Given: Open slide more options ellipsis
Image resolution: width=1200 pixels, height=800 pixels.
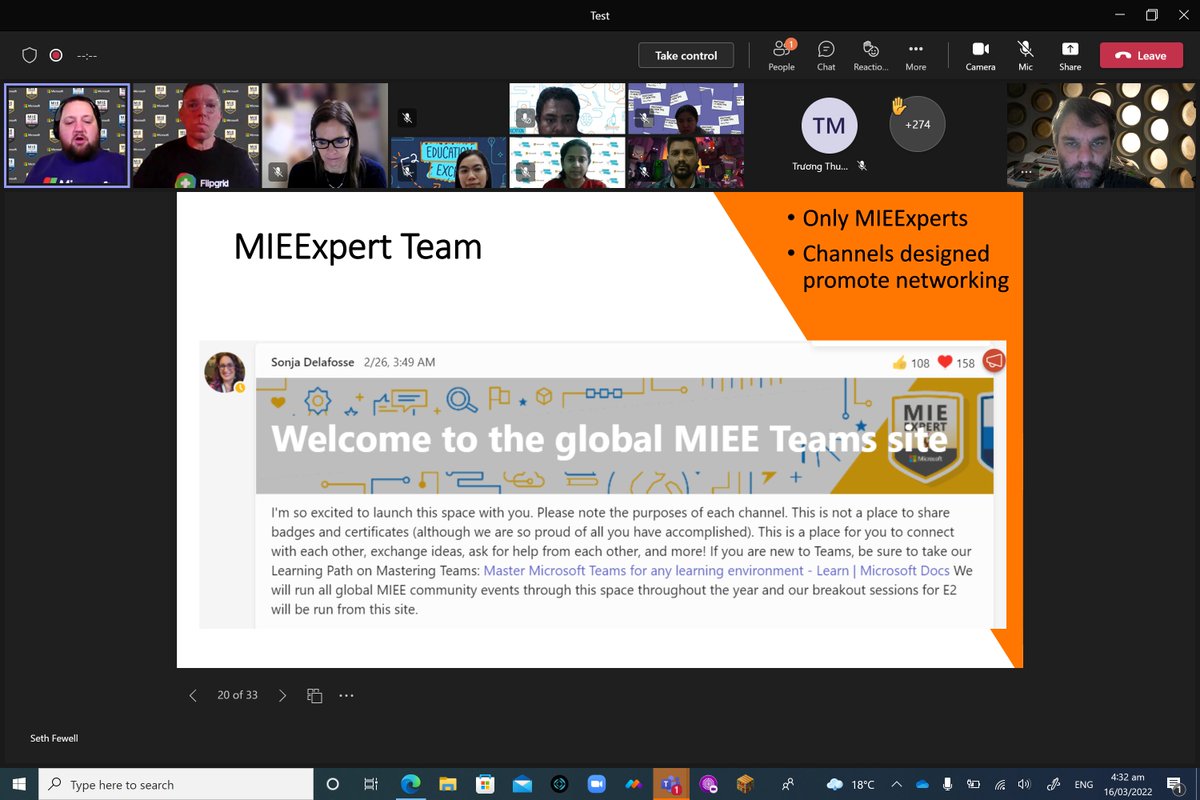Looking at the screenshot, I should (346, 695).
